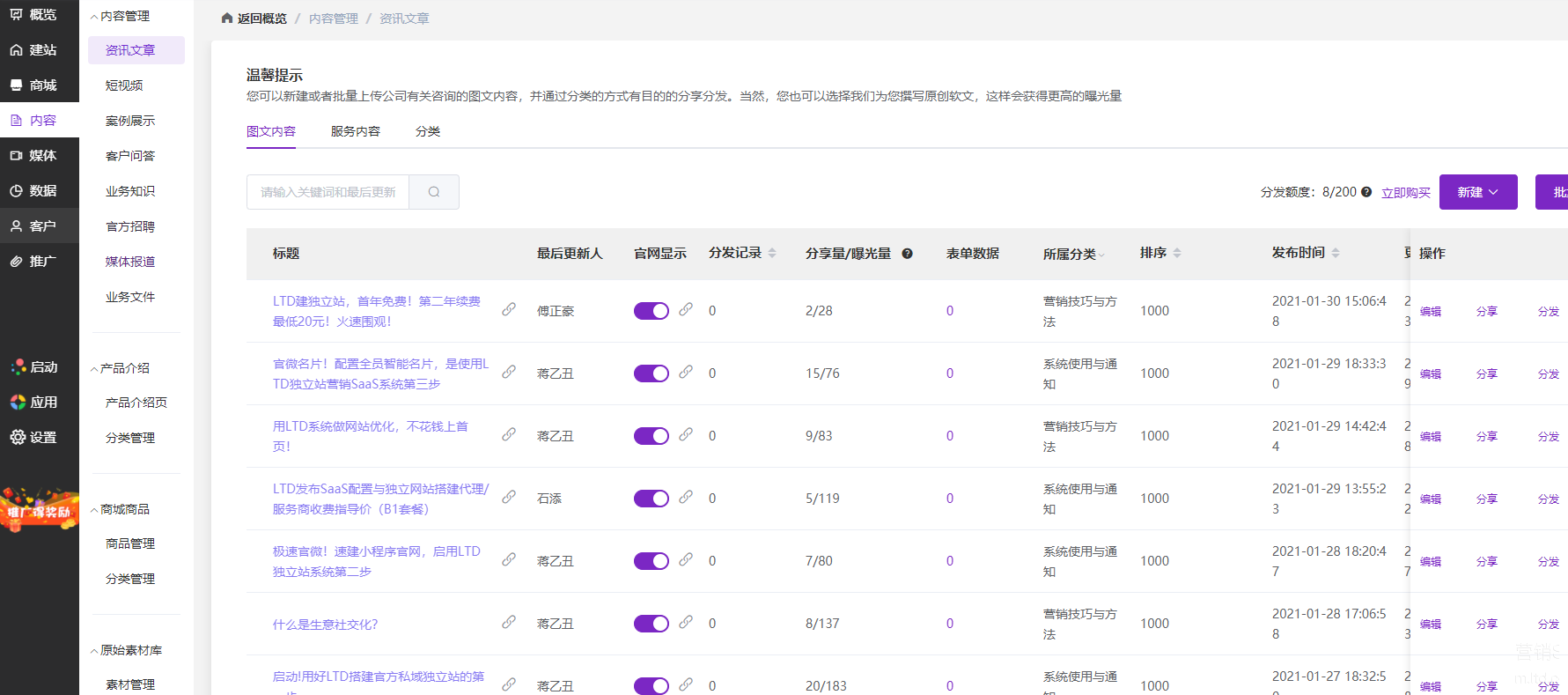The image size is (1568, 695).
Task: Click link icon next to 什么是生意社交化 toggle
Action: [x=686, y=622]
